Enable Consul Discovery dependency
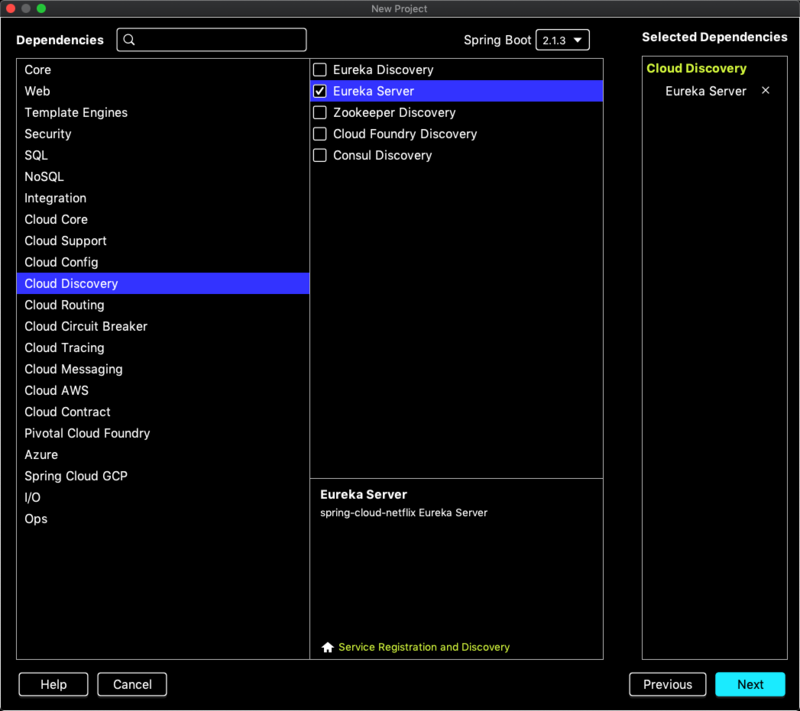Image resolution: width=800 pixels, height=711 pixels. 320,156
